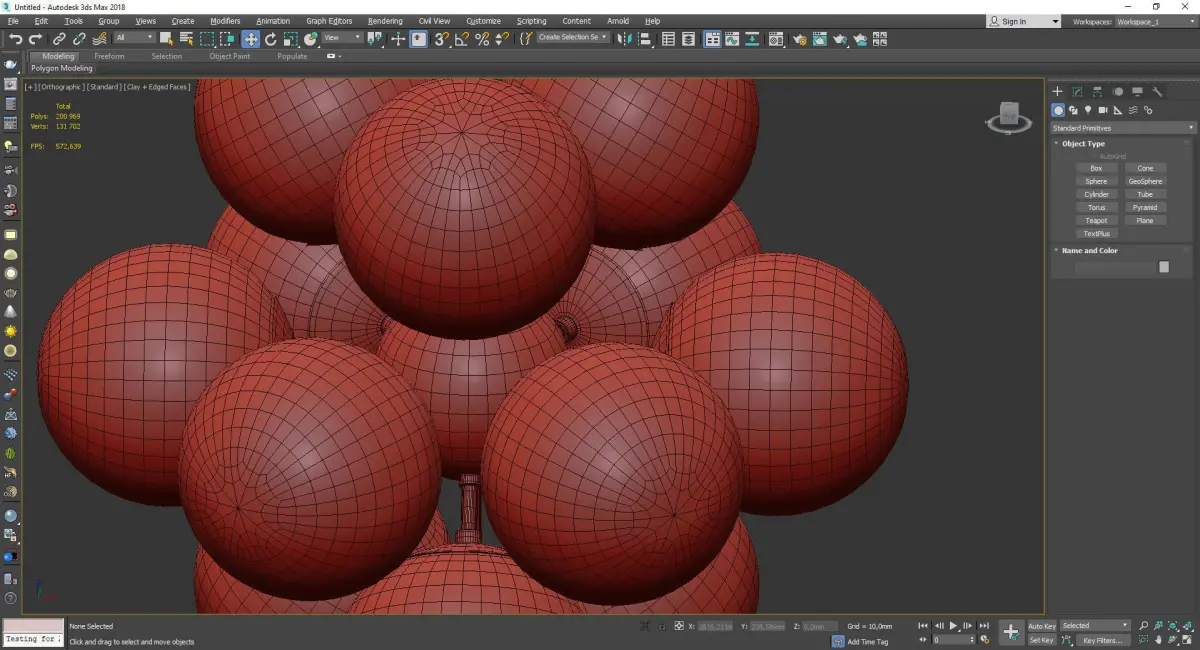1200x650 pixels.
Task: Open the Rendered Frame Window
Action: tap(820, 39)
